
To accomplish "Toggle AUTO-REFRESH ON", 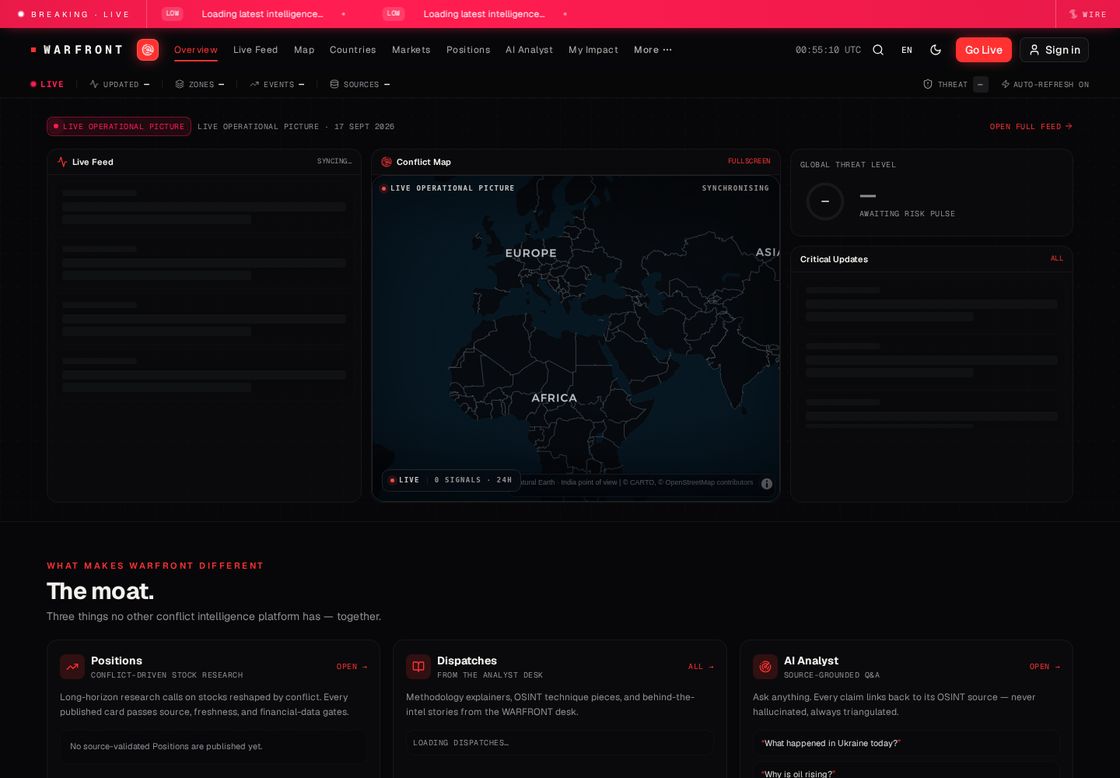I will tap(1045, 84).
